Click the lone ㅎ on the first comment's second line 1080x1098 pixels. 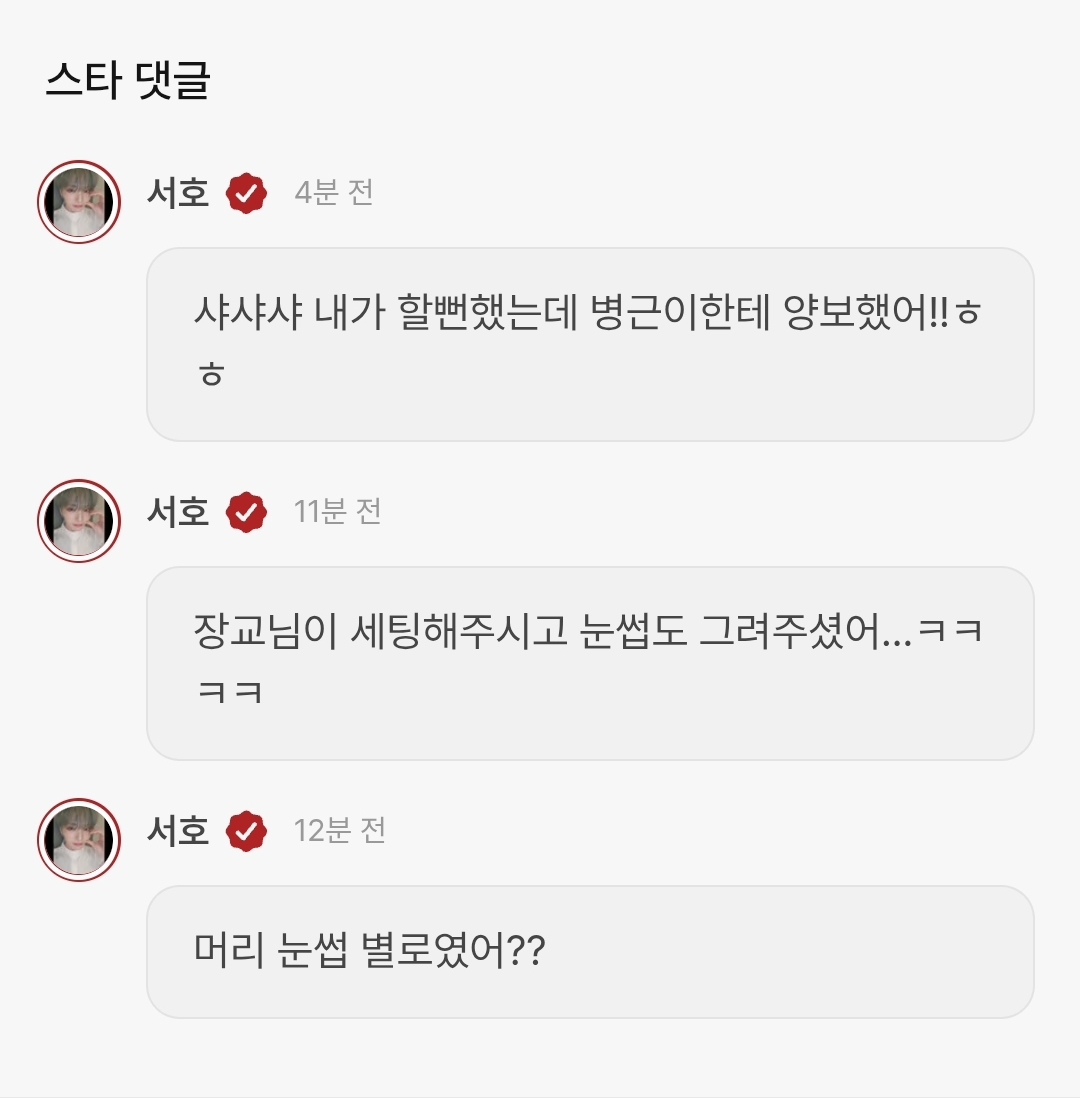(x=211, y=373)
